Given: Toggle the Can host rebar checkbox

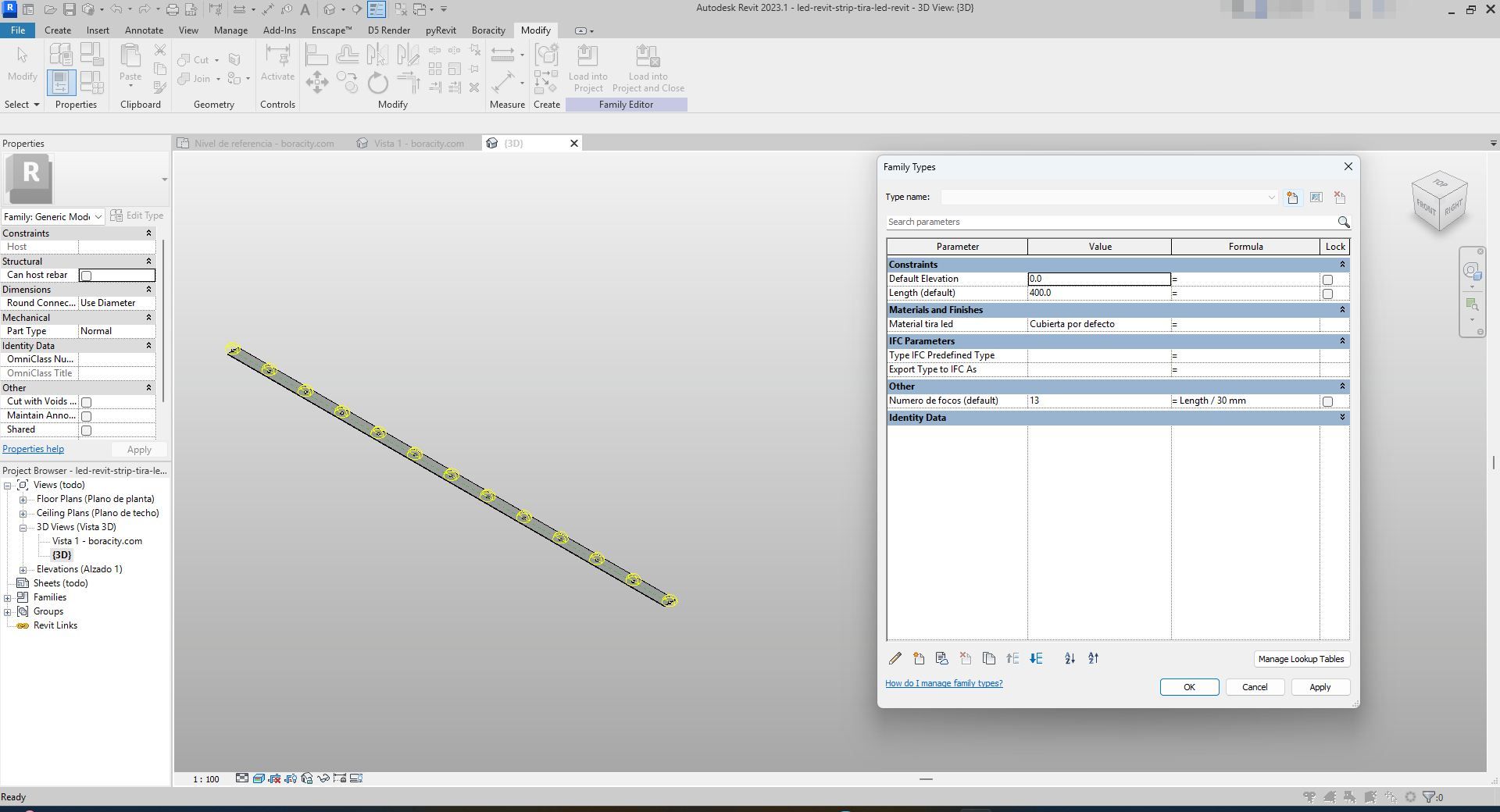Looking at the screenshot, I should pos(87,276).
